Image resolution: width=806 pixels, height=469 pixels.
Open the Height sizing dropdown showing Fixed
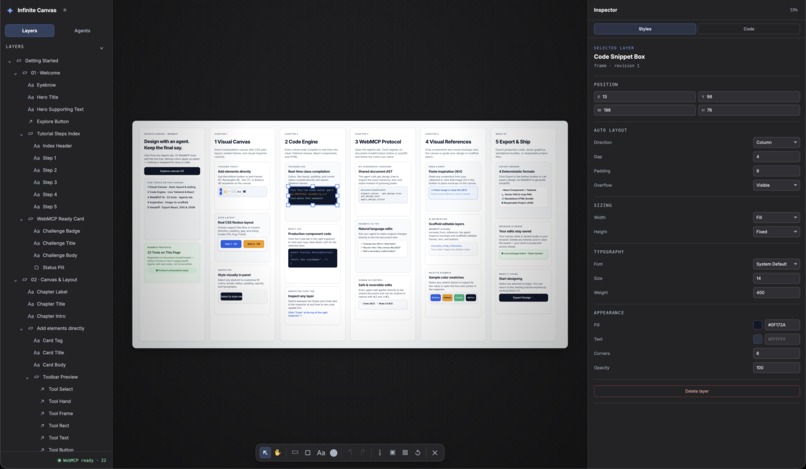776,232
